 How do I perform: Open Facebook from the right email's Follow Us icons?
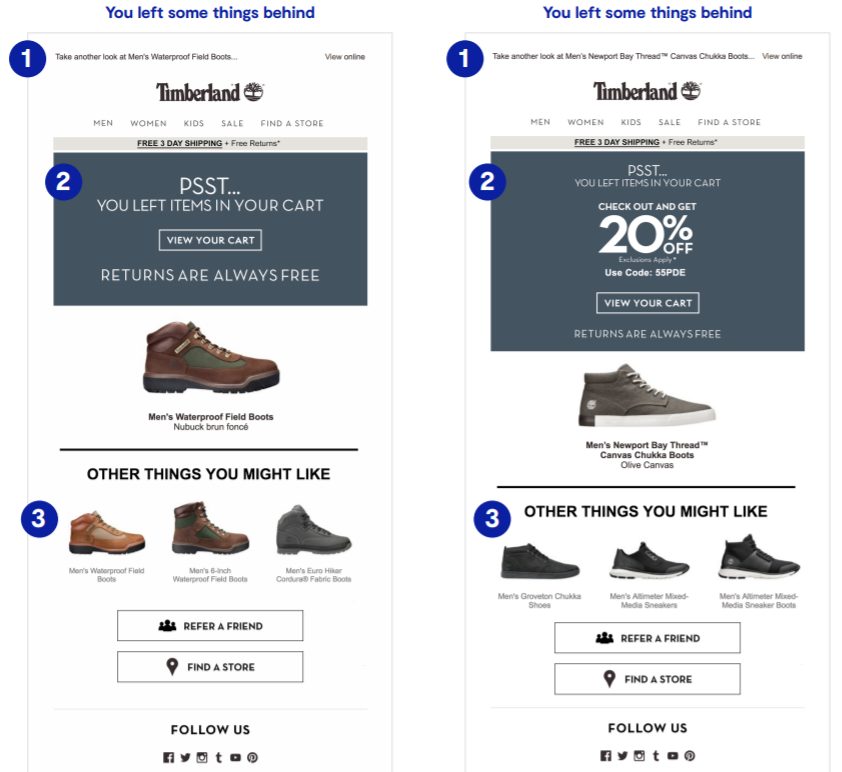pos(606,756)
